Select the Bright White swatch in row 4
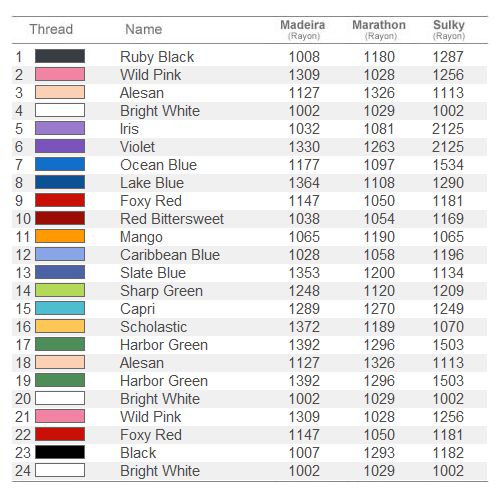Screen dimensions: 500x492 click(60, 110)
